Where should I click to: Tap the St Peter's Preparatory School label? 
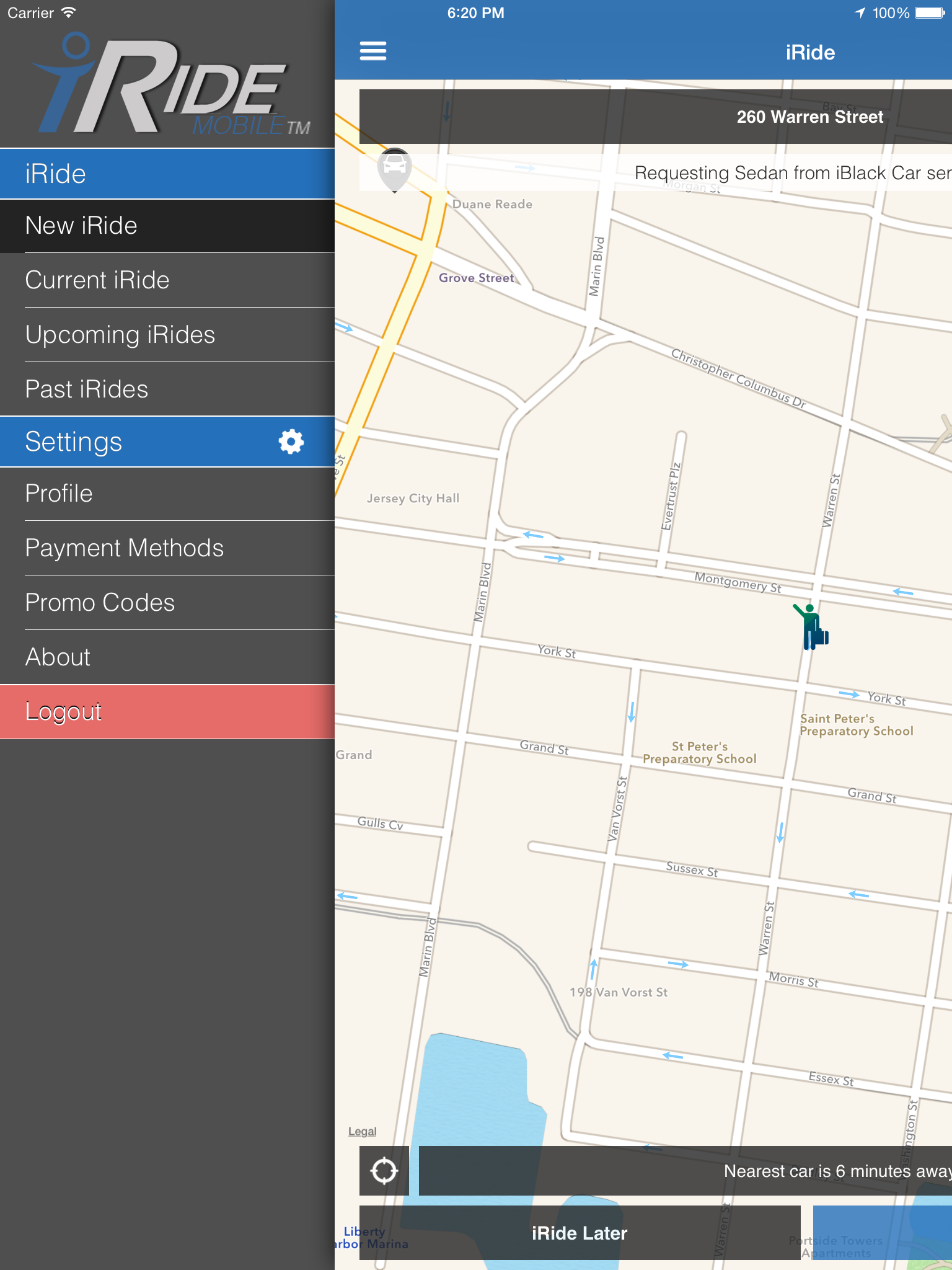coord(700,752)
